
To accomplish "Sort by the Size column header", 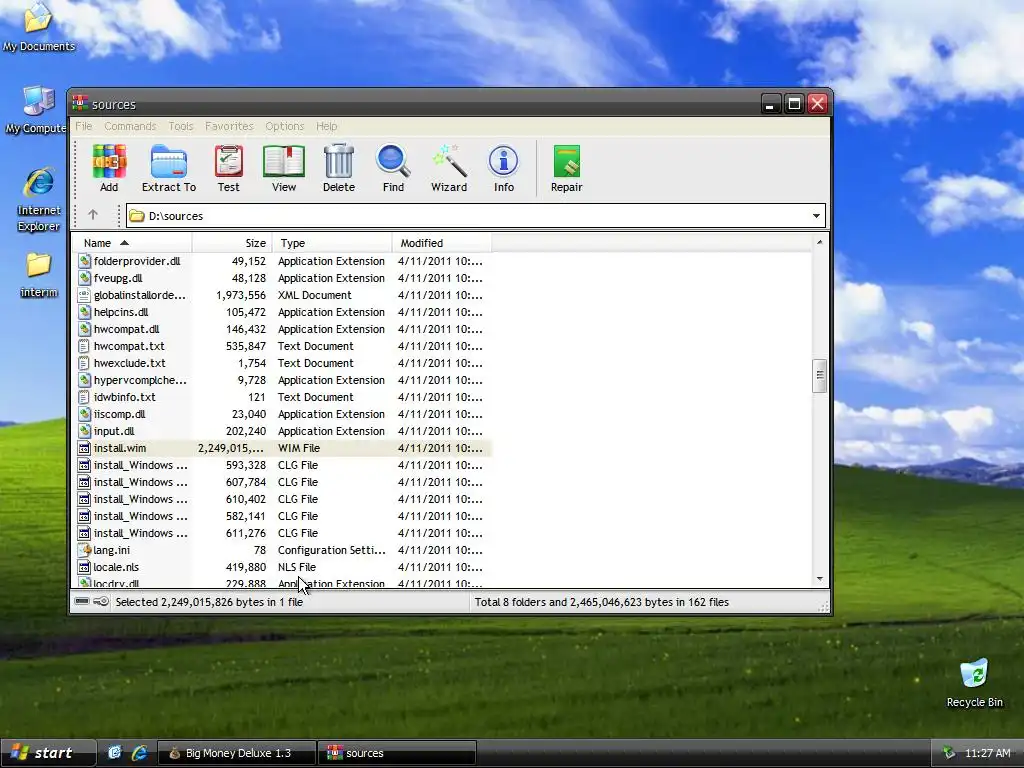I will click(232, 243).
